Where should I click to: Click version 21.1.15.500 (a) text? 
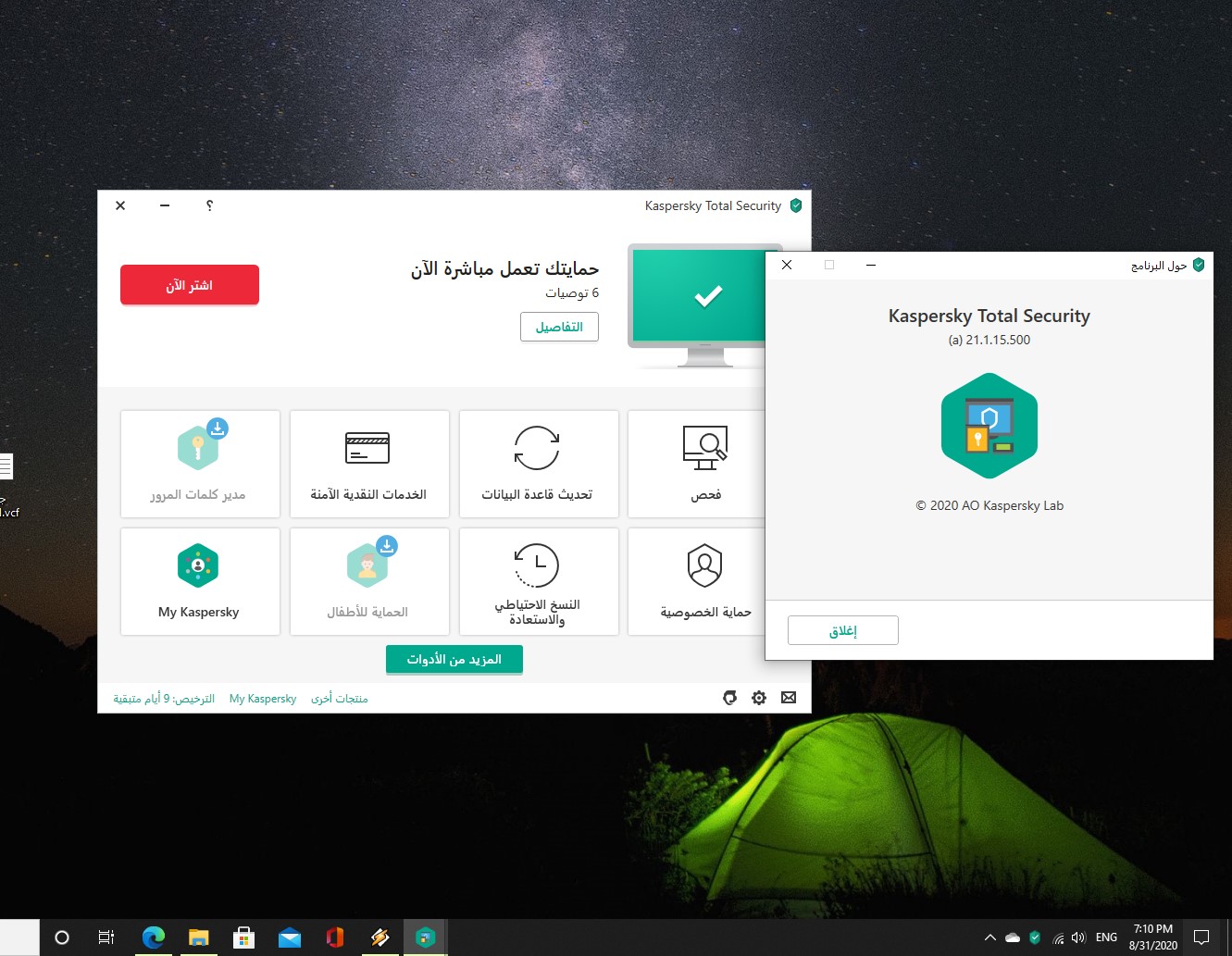tap(989, 340)
